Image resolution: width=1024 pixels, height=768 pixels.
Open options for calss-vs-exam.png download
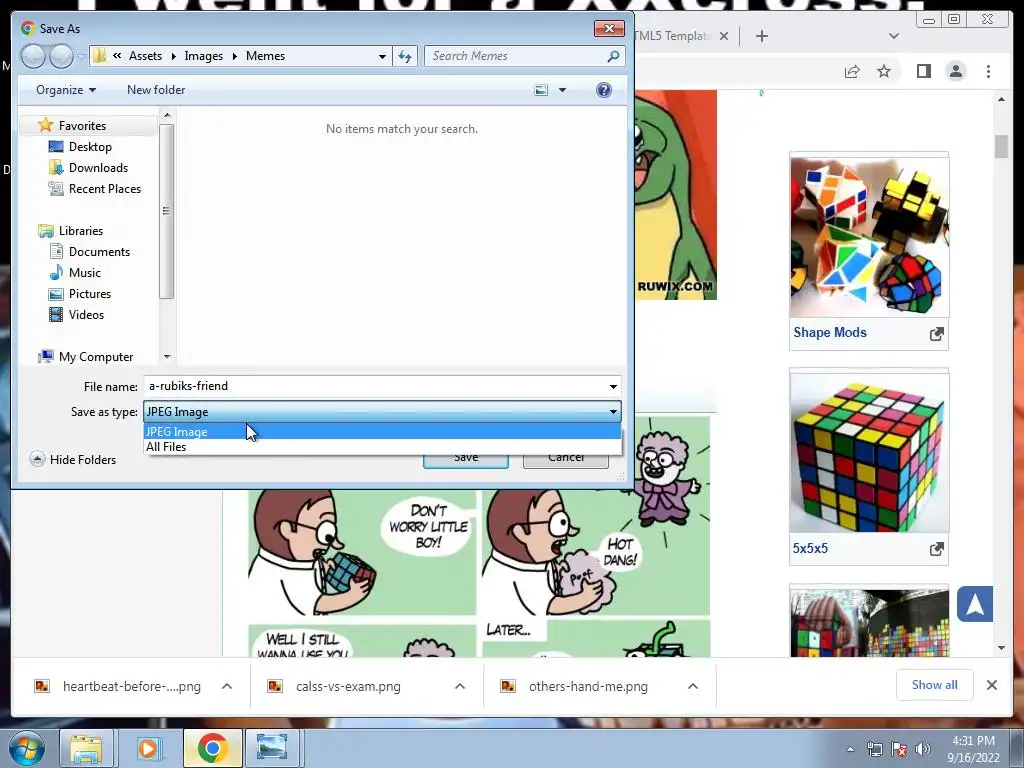point(460,686)
